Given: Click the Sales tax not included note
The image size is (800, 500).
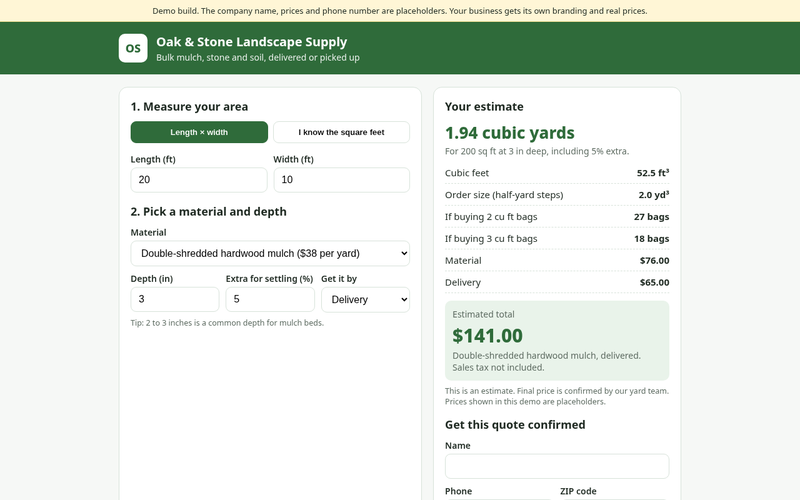Looking at the screenshot, I should point(498,367).
